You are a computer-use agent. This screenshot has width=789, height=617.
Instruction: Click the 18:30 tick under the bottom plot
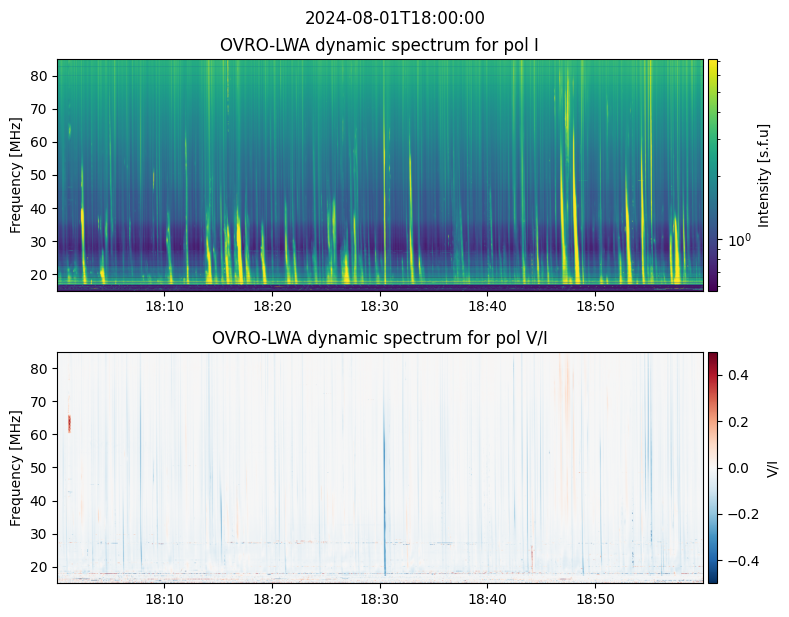tap(380, 598)
